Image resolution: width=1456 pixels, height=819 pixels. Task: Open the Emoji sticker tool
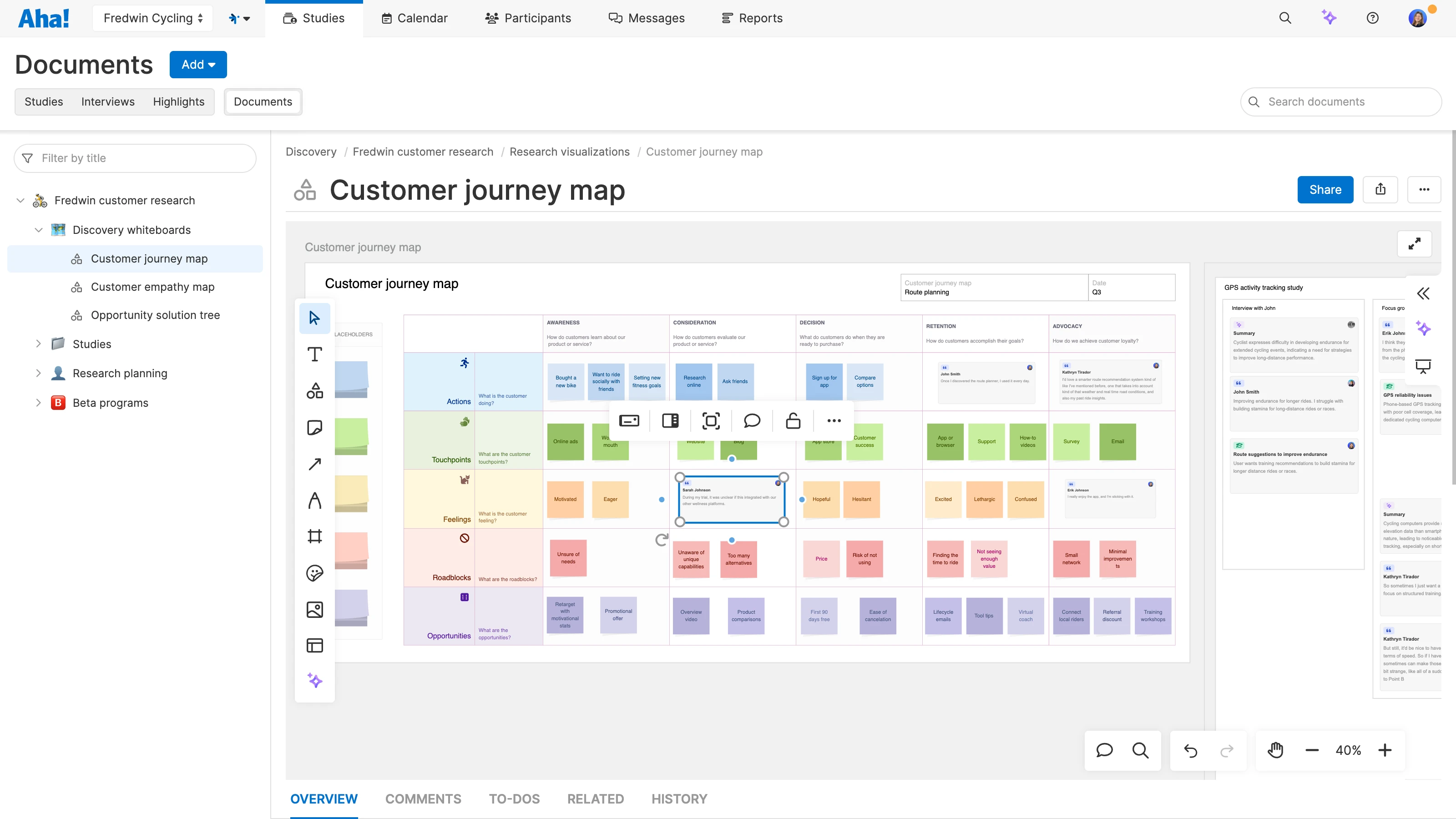314,572
